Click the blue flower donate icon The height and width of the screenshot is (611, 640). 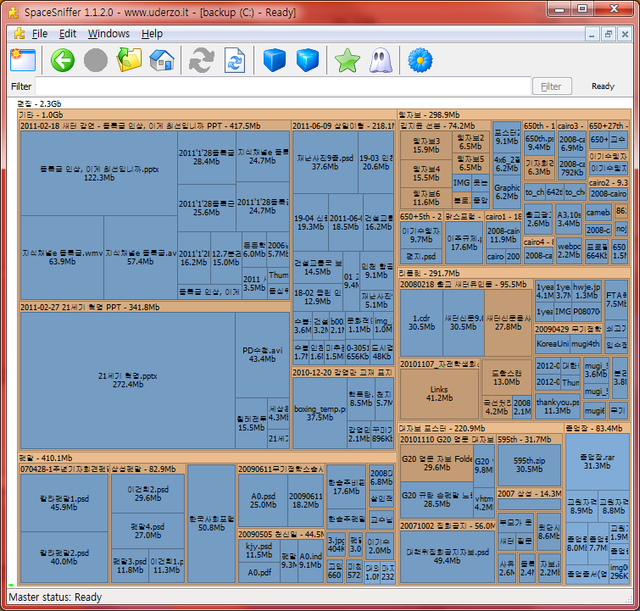point(420,60)
